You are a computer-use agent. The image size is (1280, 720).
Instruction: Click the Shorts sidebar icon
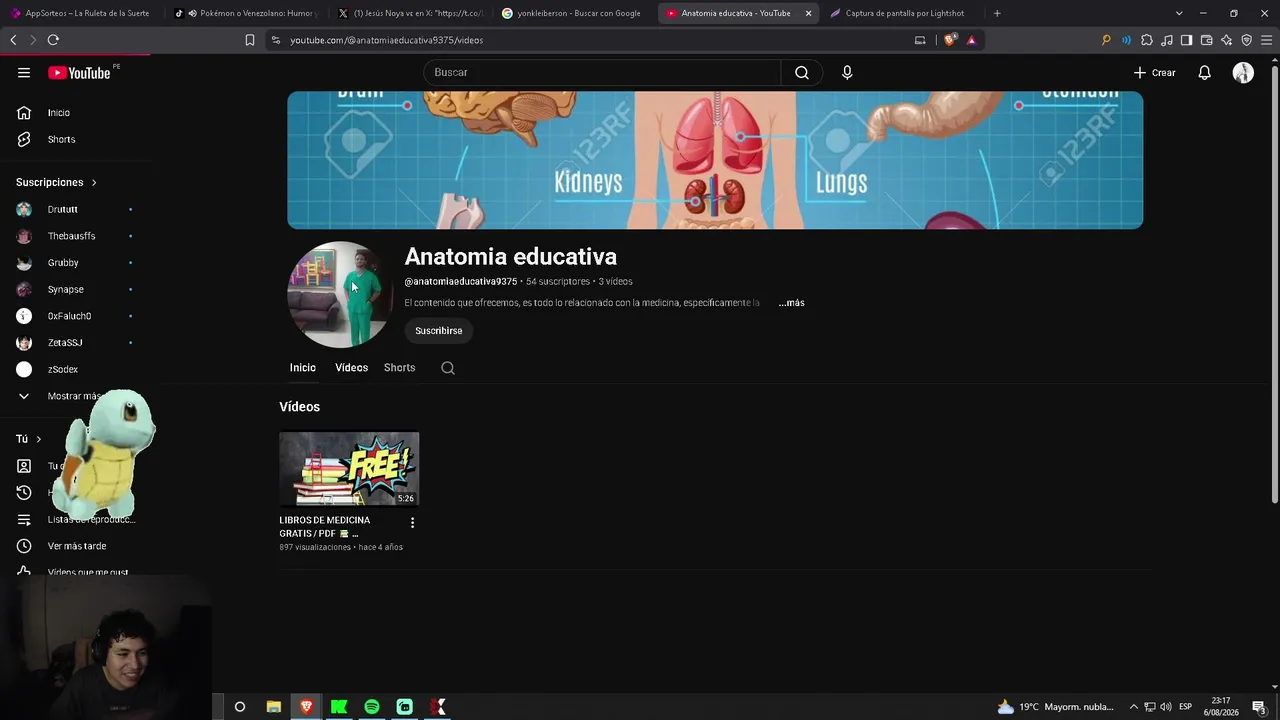coord(24,140)
